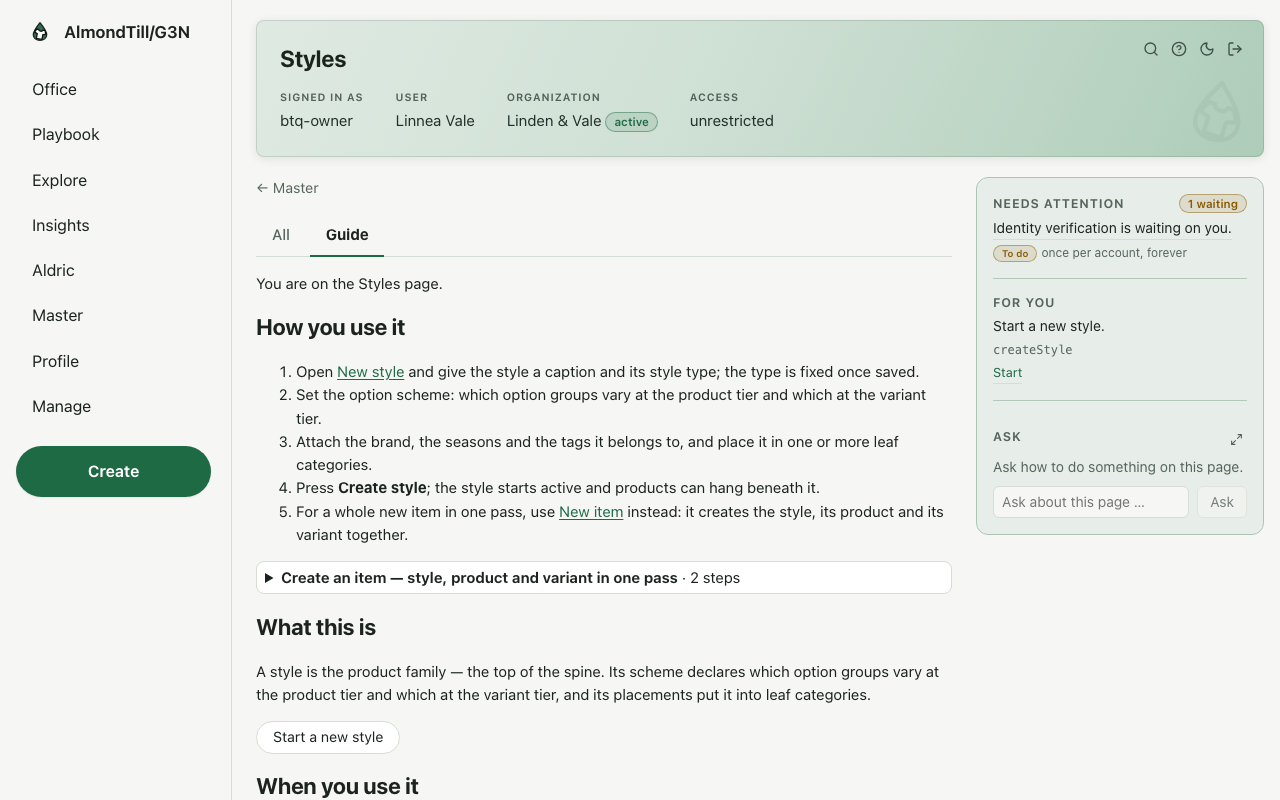Click the AlmondTill droplet logo icon

coord(40,32)
